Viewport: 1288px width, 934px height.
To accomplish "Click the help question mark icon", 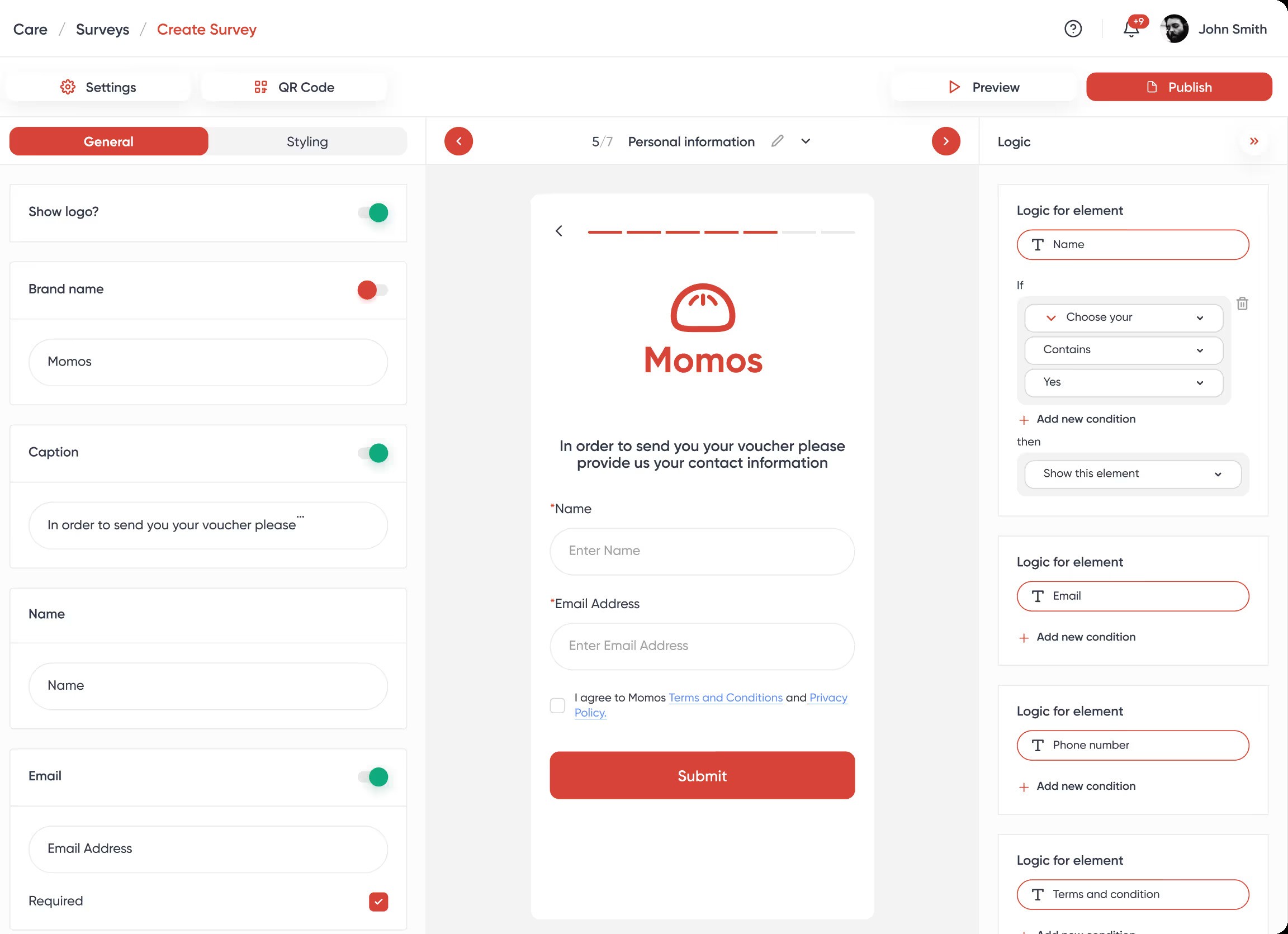I will (1072, 29).
